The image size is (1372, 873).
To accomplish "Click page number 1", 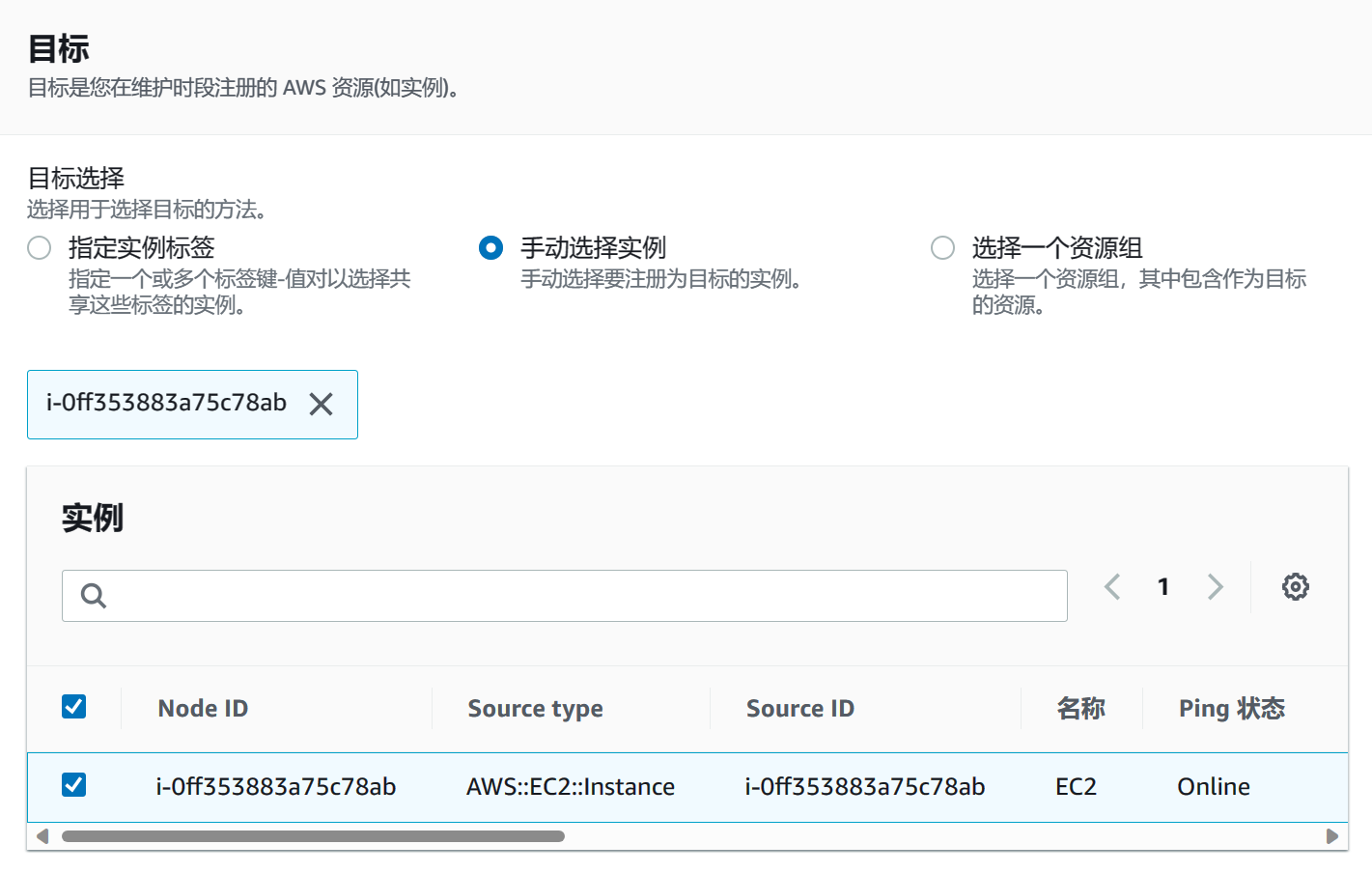I will pos(1163,586).
